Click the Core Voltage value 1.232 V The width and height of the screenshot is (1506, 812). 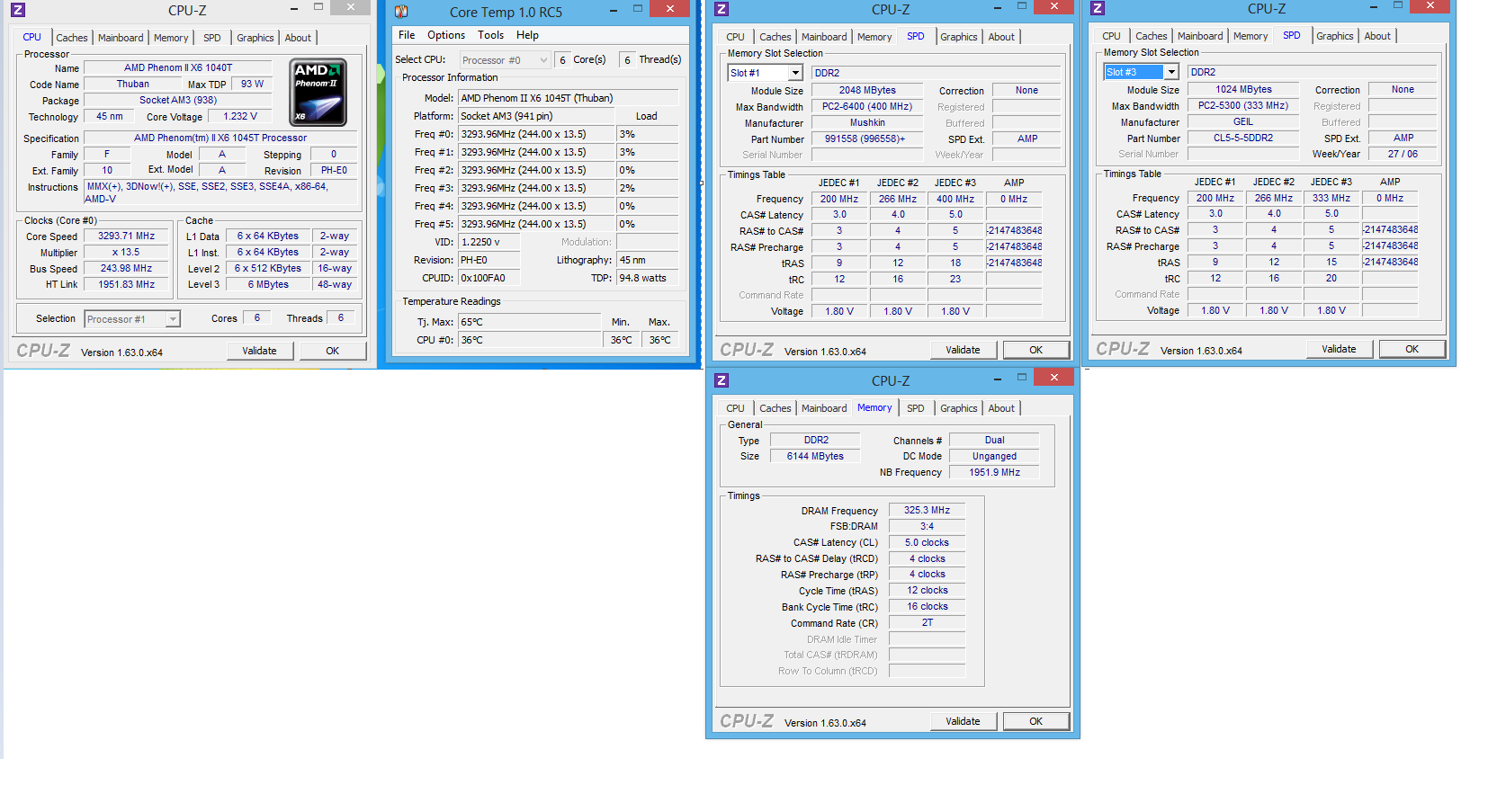[x=240, y=116]
